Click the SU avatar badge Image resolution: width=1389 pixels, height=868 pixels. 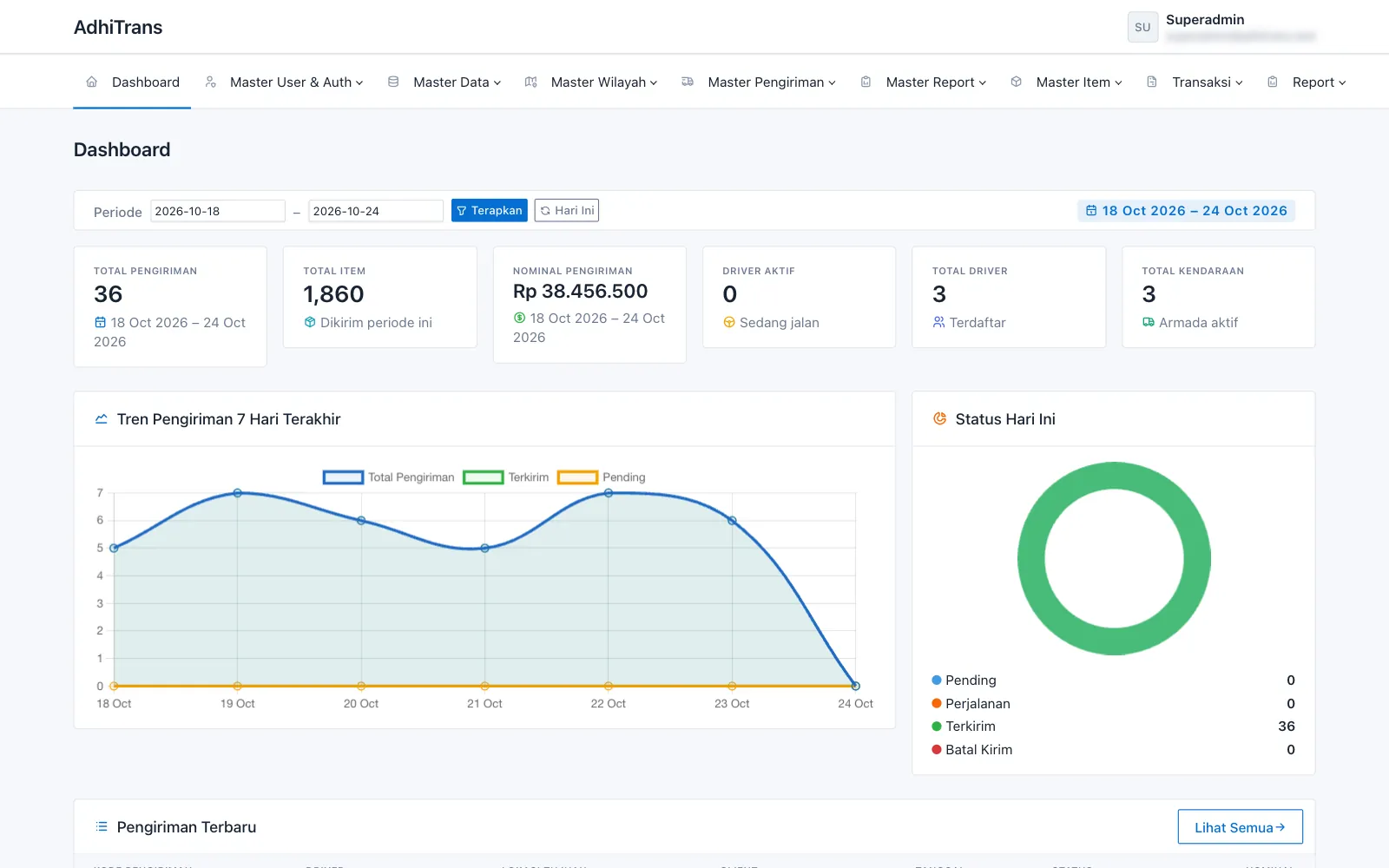point(1142,27)
